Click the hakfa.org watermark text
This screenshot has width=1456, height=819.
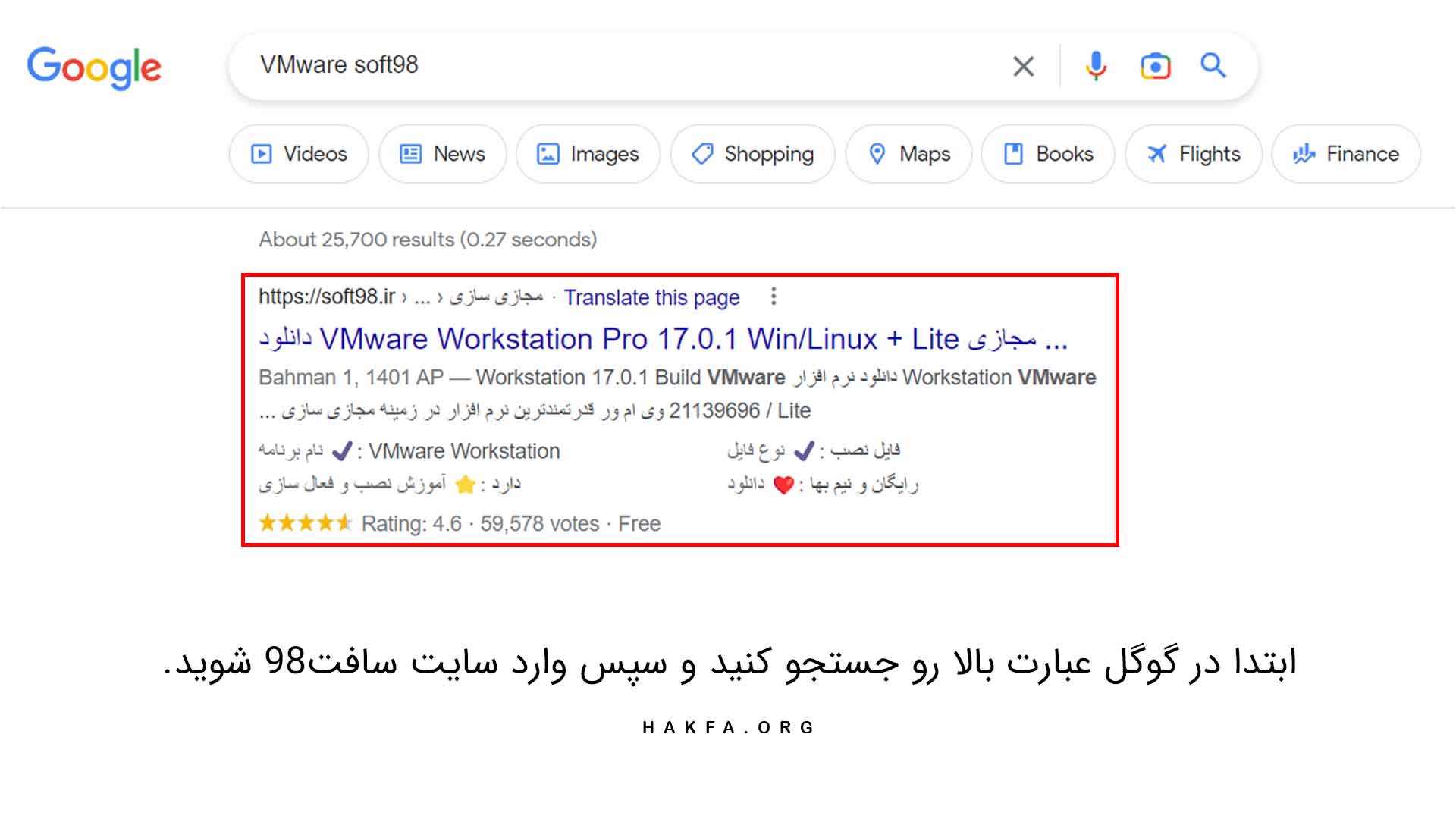pyautogui.click(x=728, y=727)
